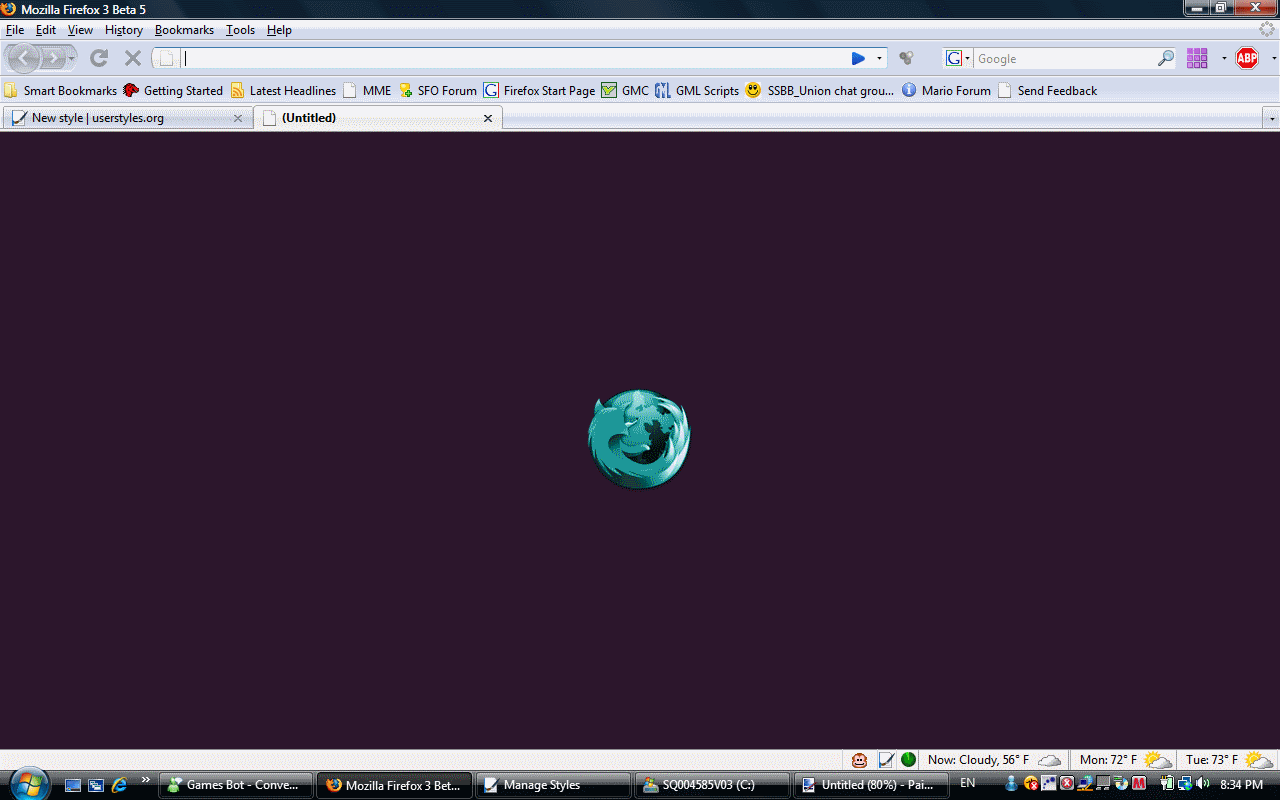Open the Mario Forum bookmark
Viewport: 1280px width, 800px height.
[x=946, y=90]
